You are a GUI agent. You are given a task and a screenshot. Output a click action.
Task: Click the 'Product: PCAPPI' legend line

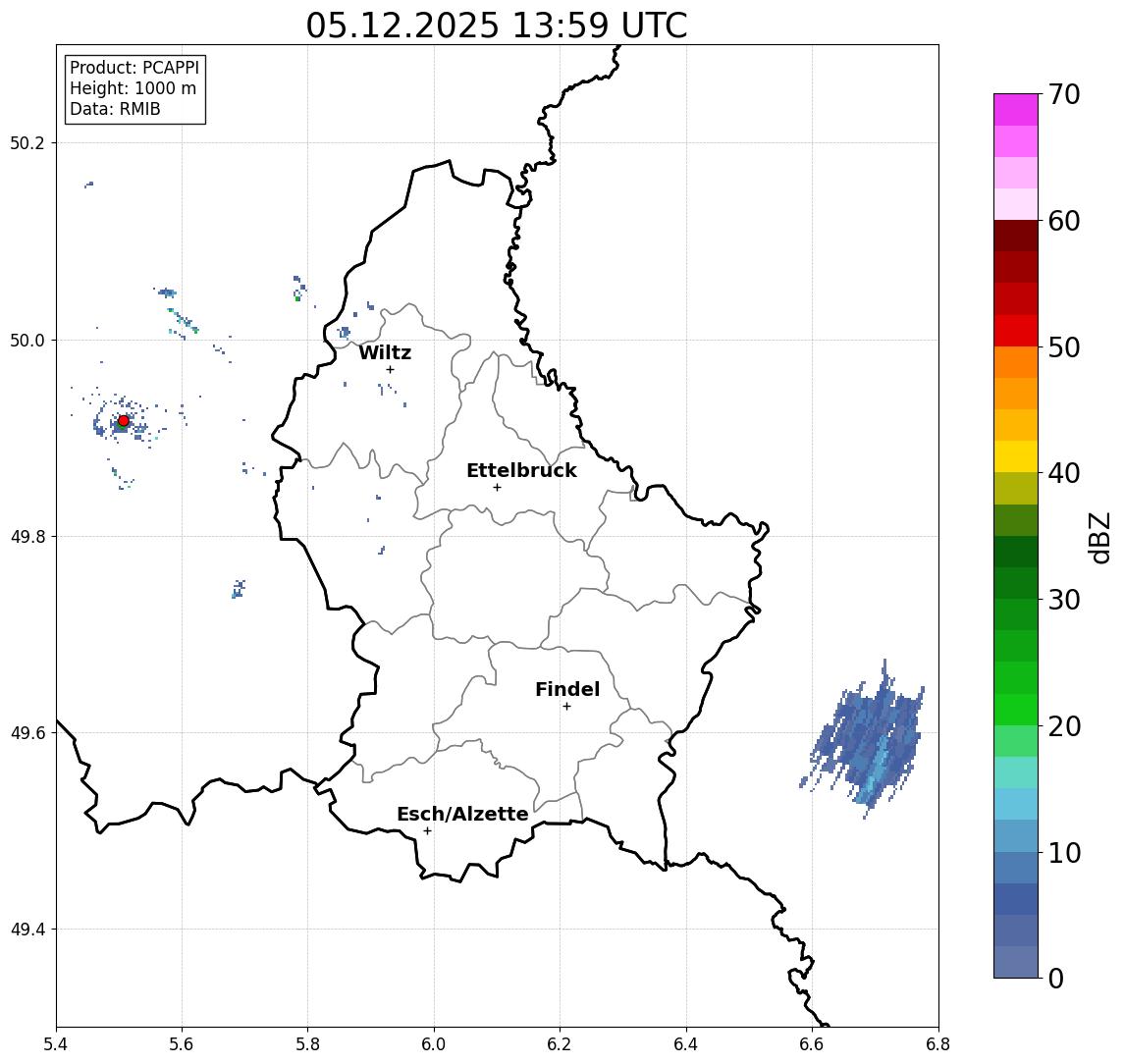pos(134,68)
